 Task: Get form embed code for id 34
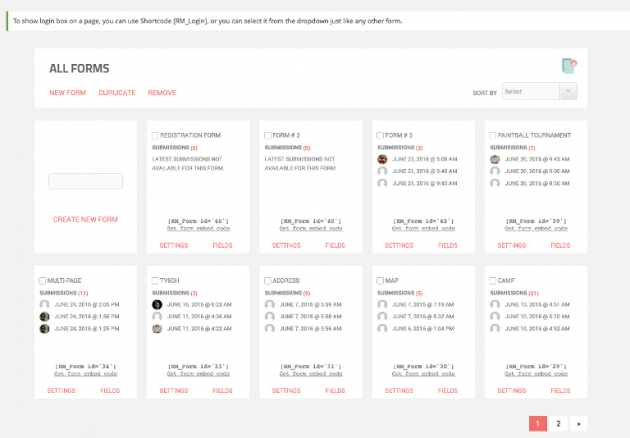[86, 374]
